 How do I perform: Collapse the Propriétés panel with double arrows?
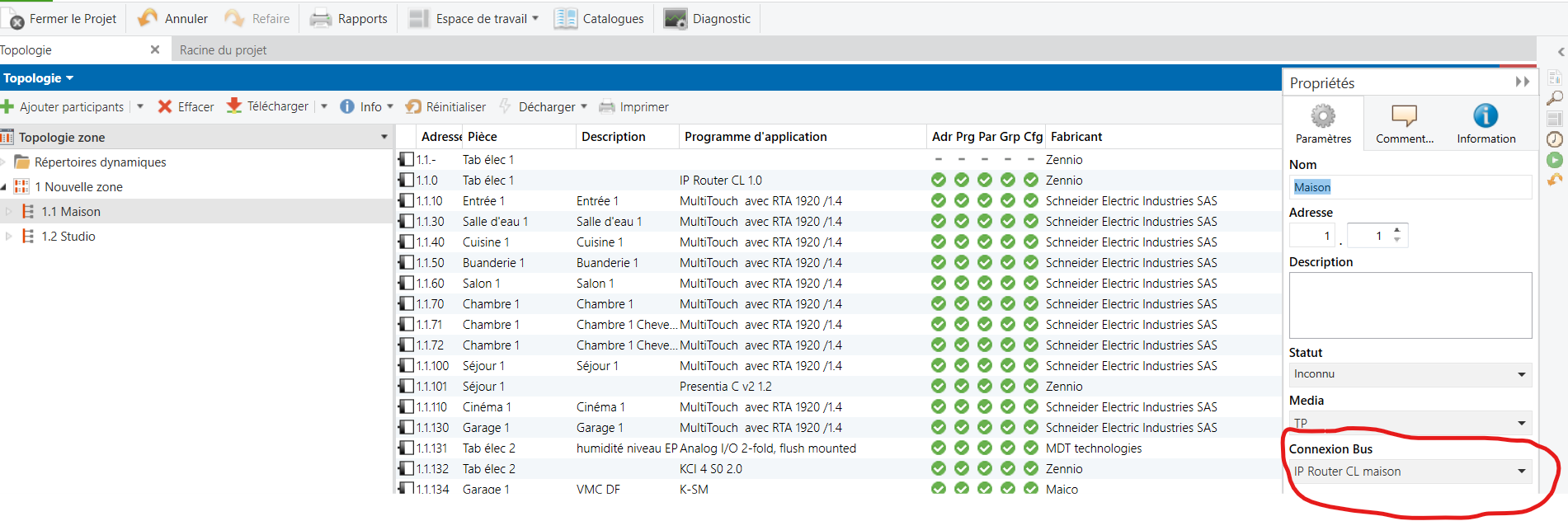point(1523,82)
